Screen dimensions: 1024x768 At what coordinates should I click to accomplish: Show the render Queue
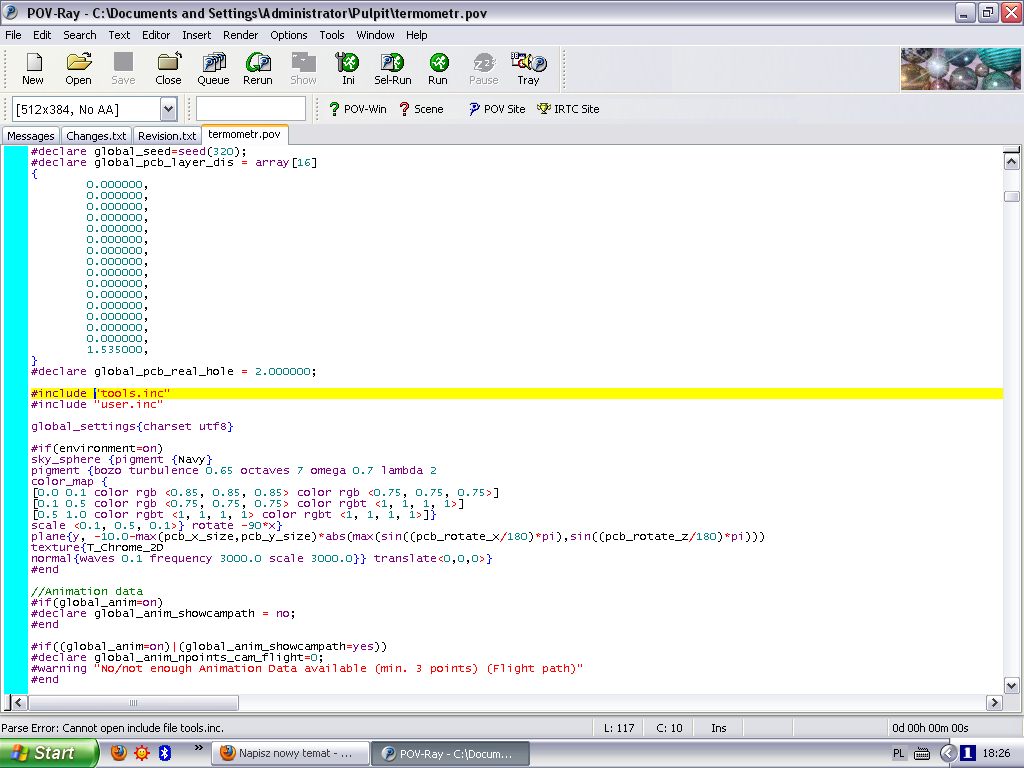click(213, 68)
